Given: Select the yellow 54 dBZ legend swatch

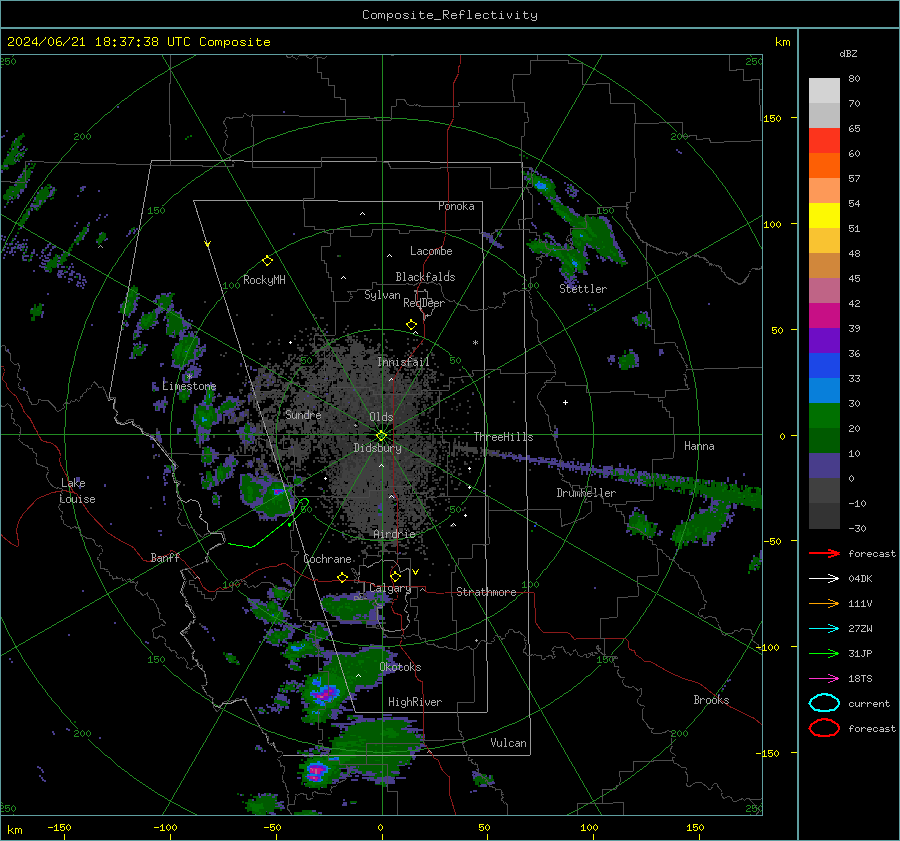Looking at the screenshot, I should [x=824, y=215].
